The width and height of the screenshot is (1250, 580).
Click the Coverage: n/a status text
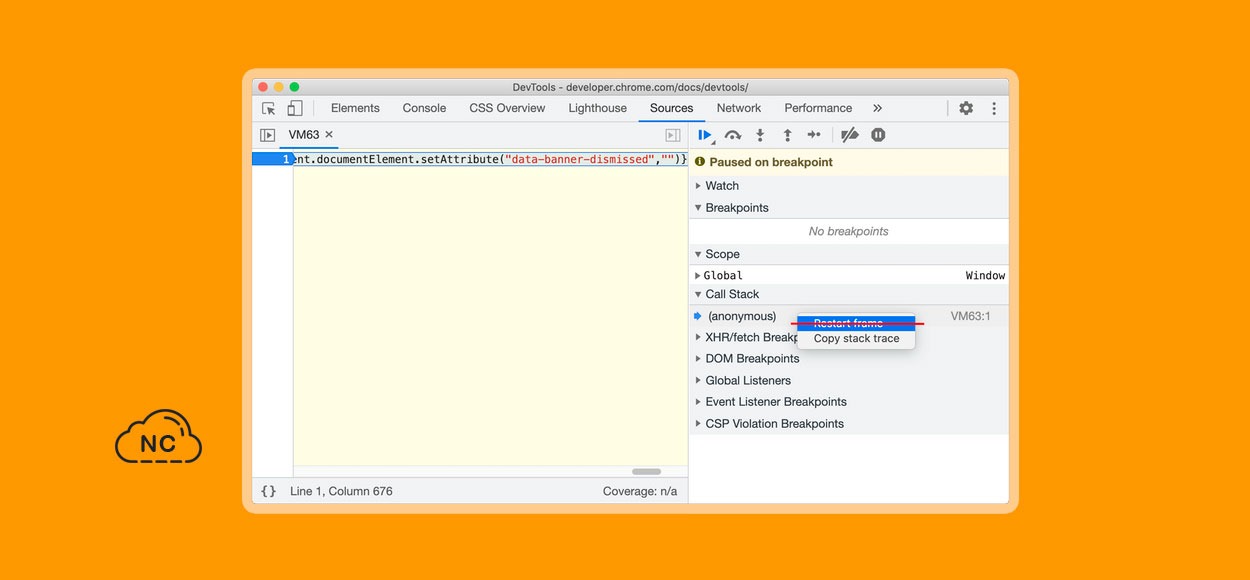coord(640,491)
